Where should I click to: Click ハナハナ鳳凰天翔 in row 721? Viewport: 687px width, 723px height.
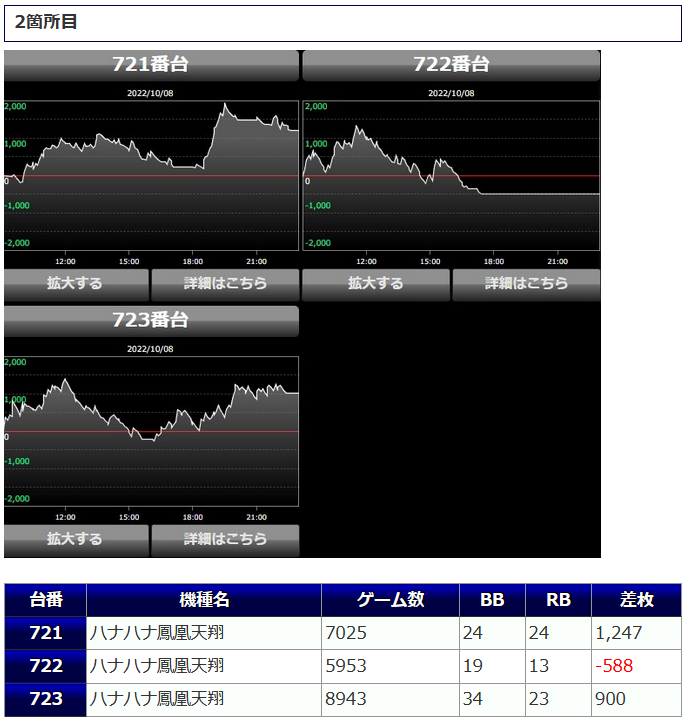click(x=157, y=633)
